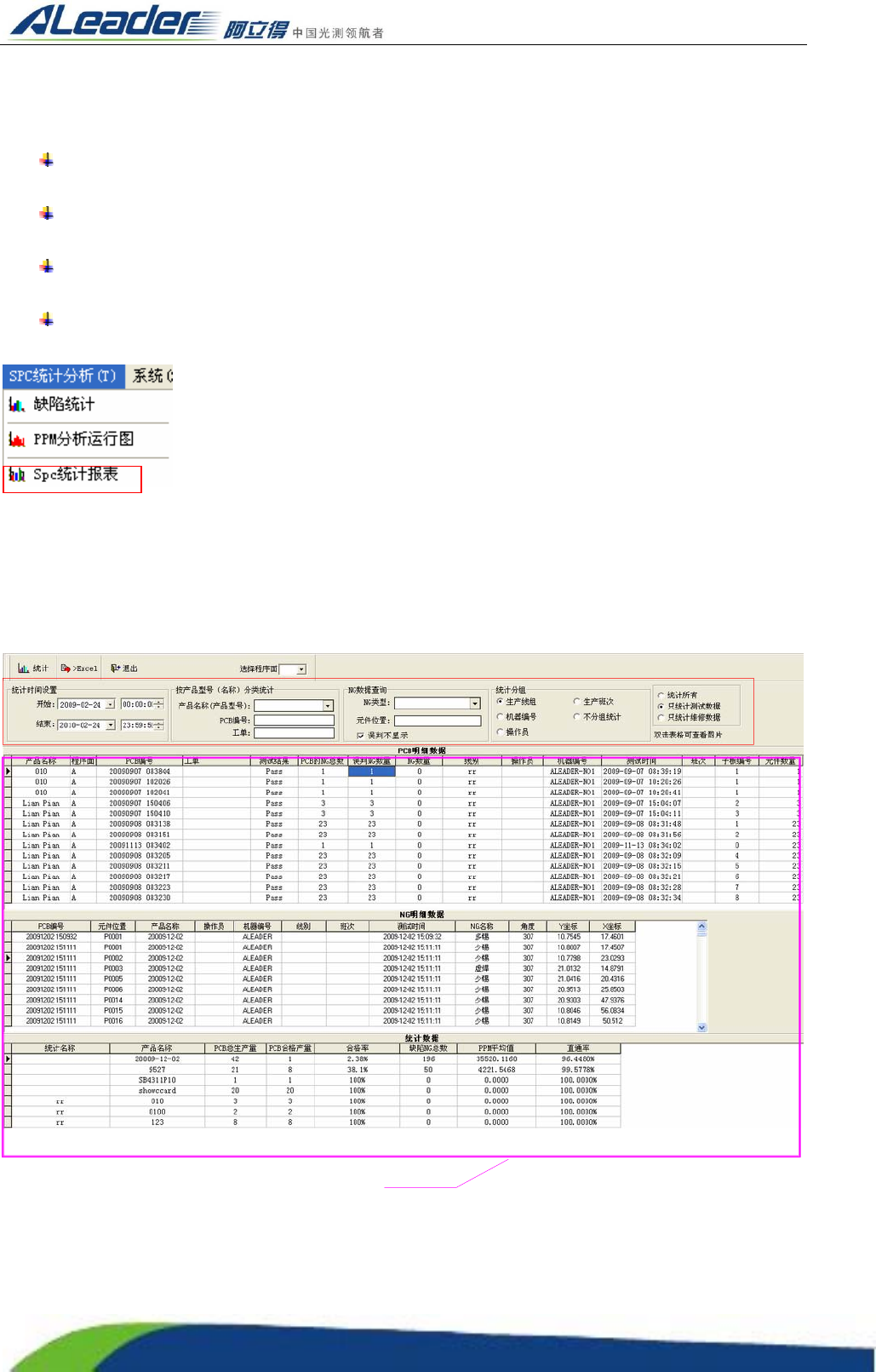Click the 合格率 column header in 统计数据

click(x=358, y=1048)
